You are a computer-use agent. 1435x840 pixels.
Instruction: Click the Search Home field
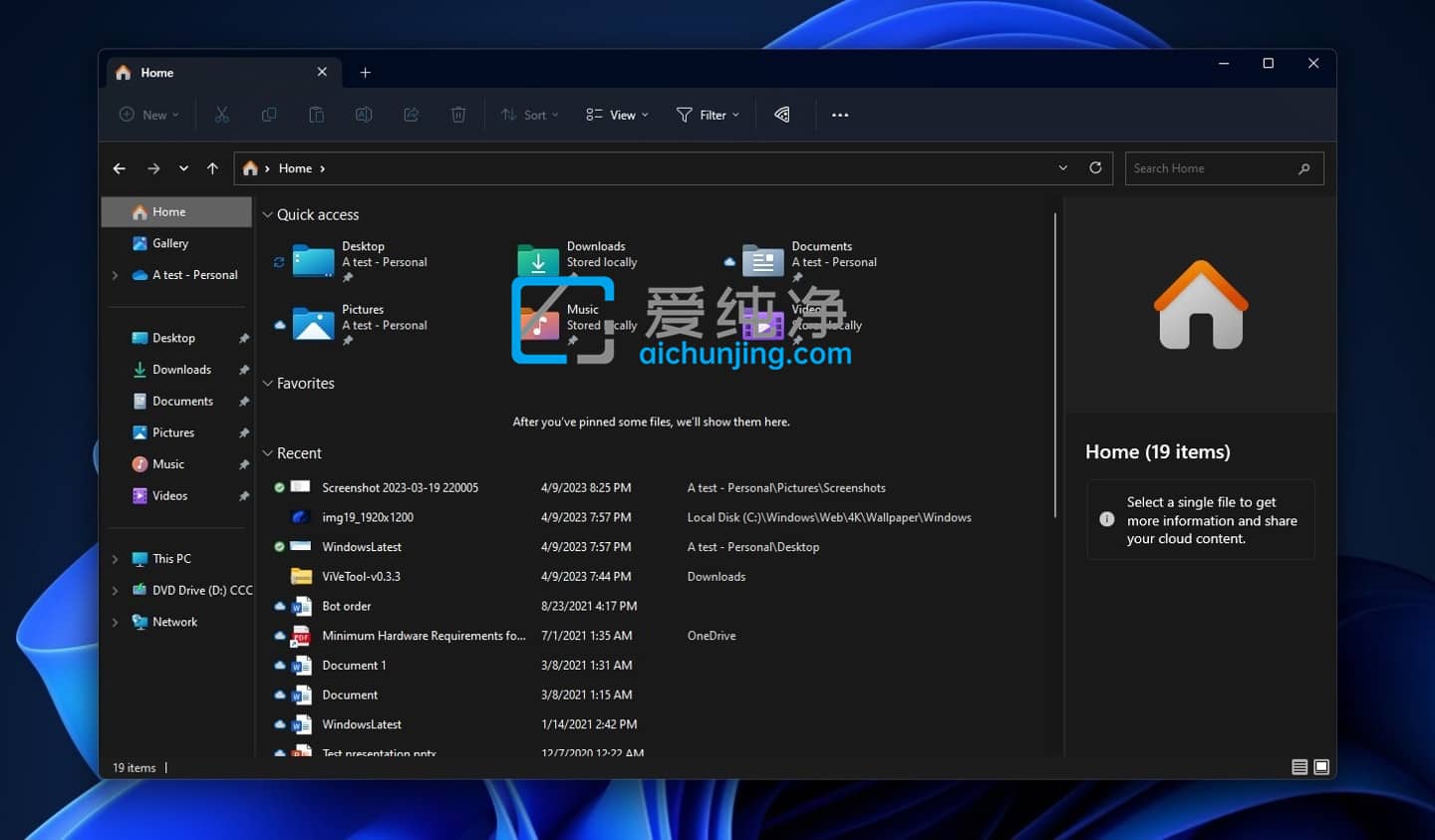pos(1224,168)
